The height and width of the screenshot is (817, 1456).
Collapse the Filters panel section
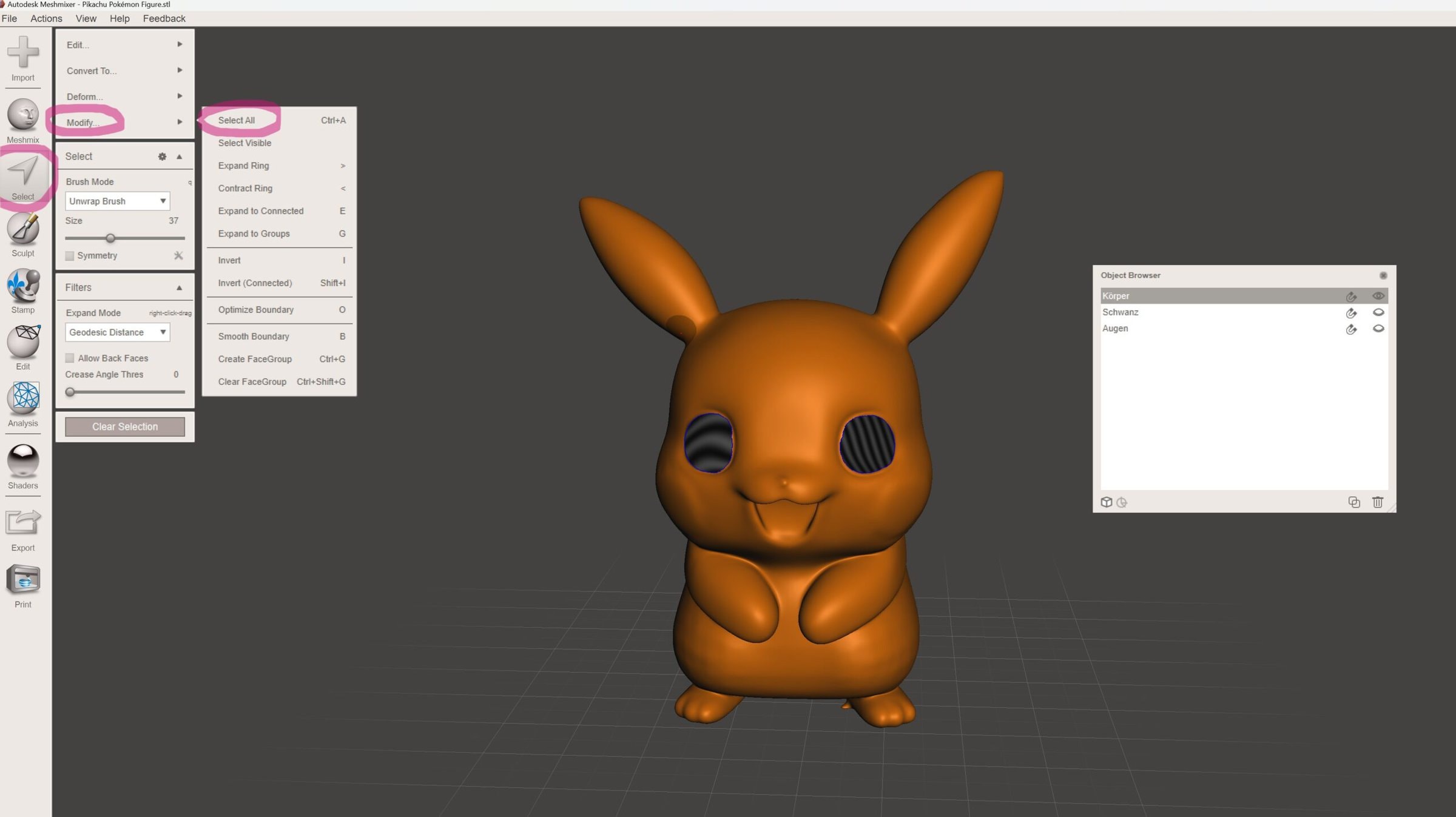click(179, 287)
